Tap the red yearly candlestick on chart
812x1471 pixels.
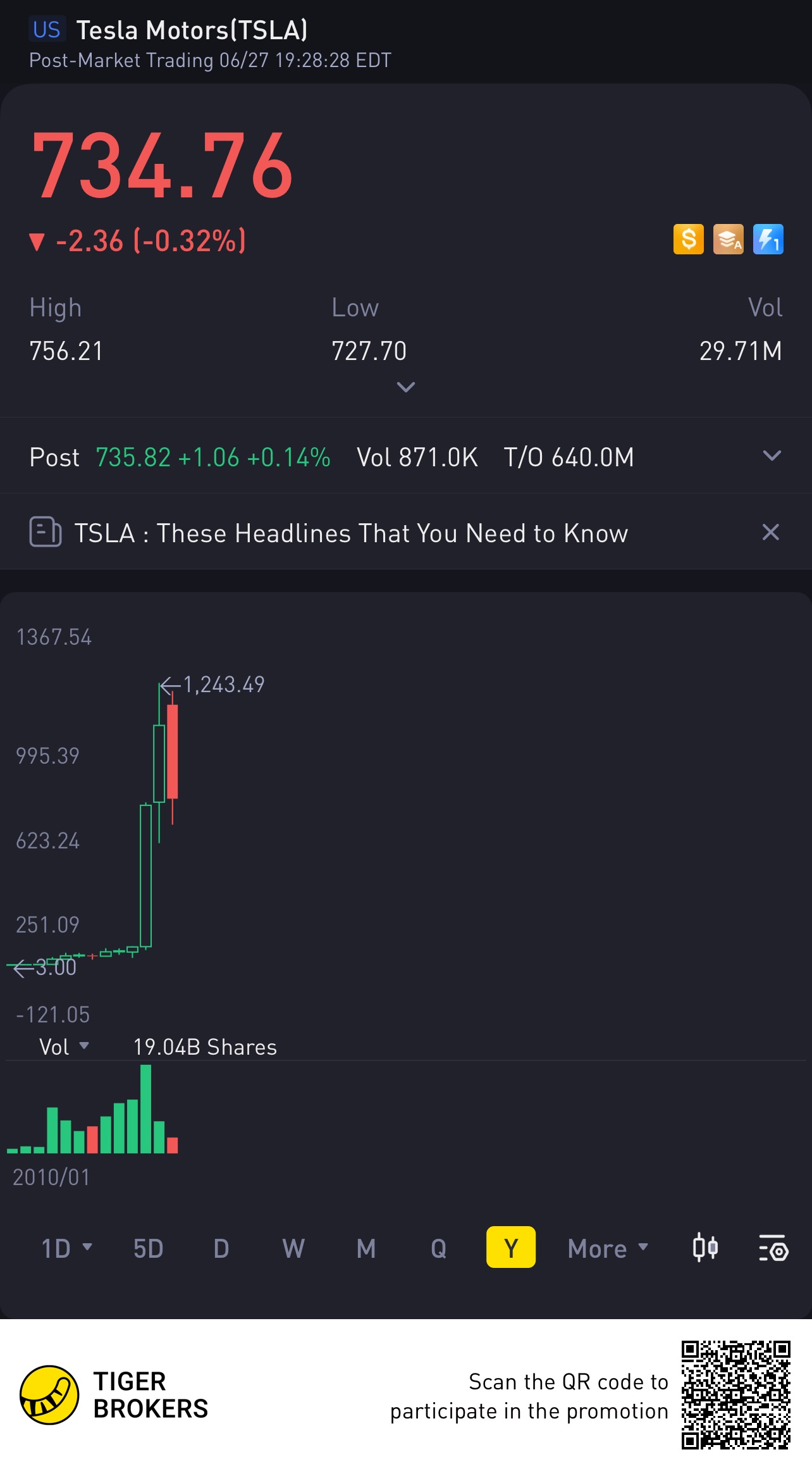[172, 752]
